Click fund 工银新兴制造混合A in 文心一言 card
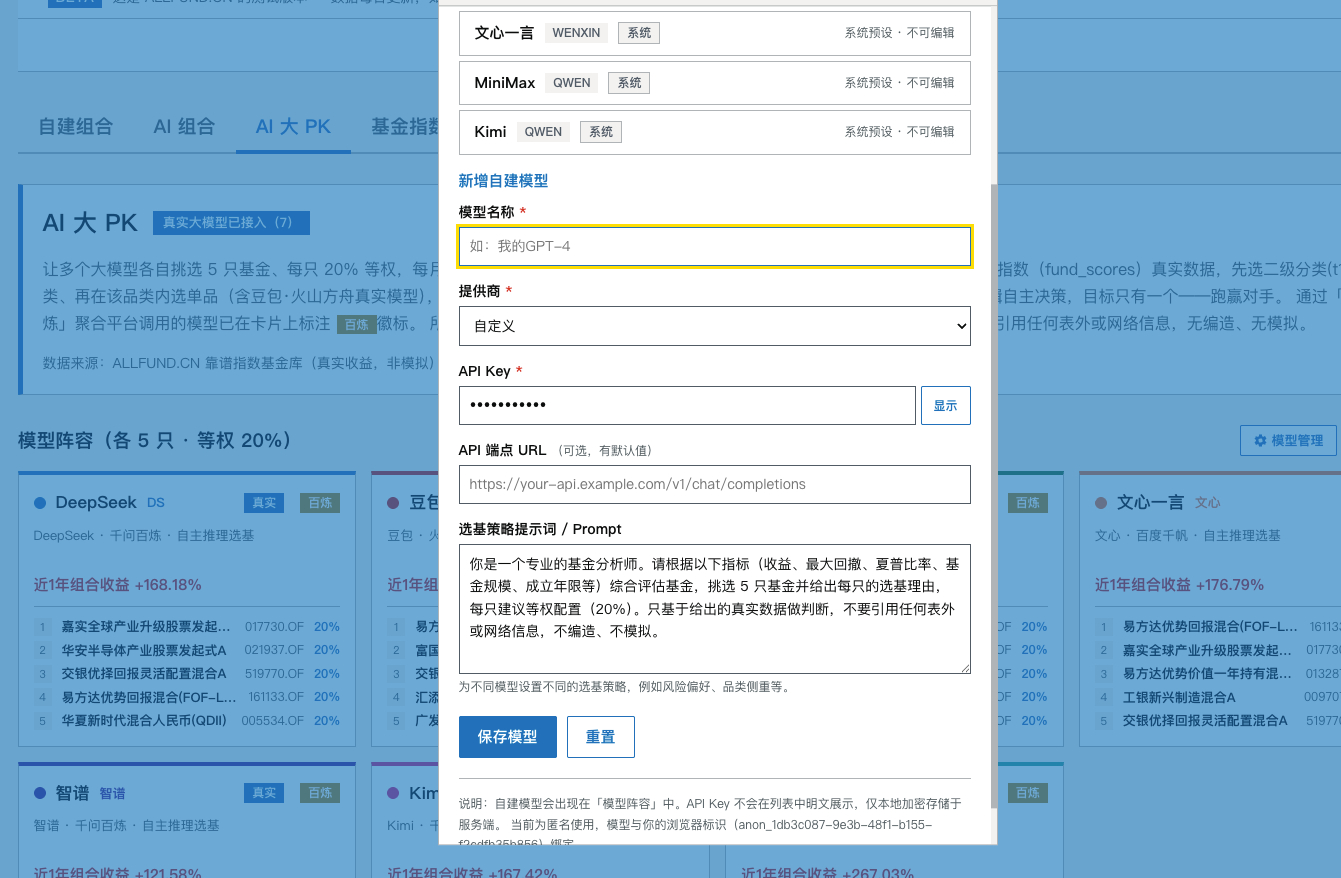 coord(1179,697)
